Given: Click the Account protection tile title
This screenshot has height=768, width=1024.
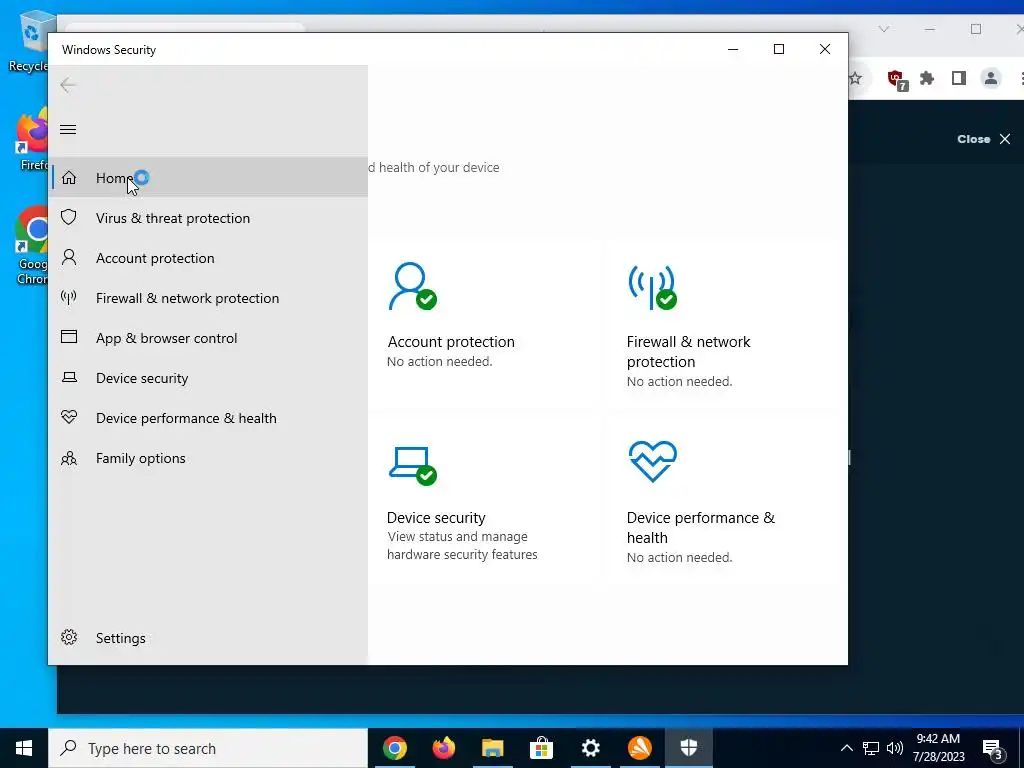Looking at the screenshot, I should (451, 342).
